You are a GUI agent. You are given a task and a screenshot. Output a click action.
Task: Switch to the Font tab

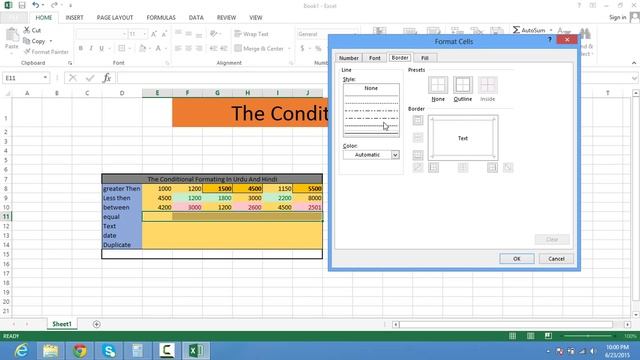375,58
